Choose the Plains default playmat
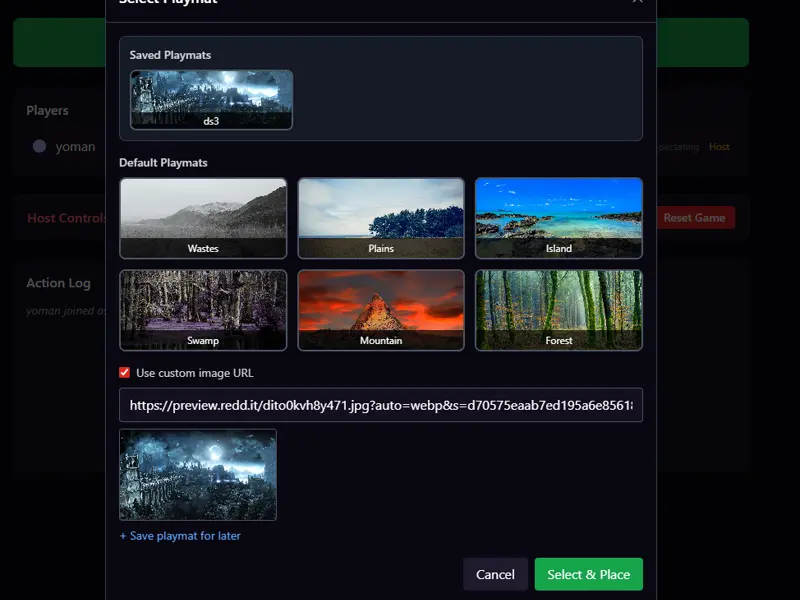The width and height of the screenshot is (800, 600). point(381,218)
